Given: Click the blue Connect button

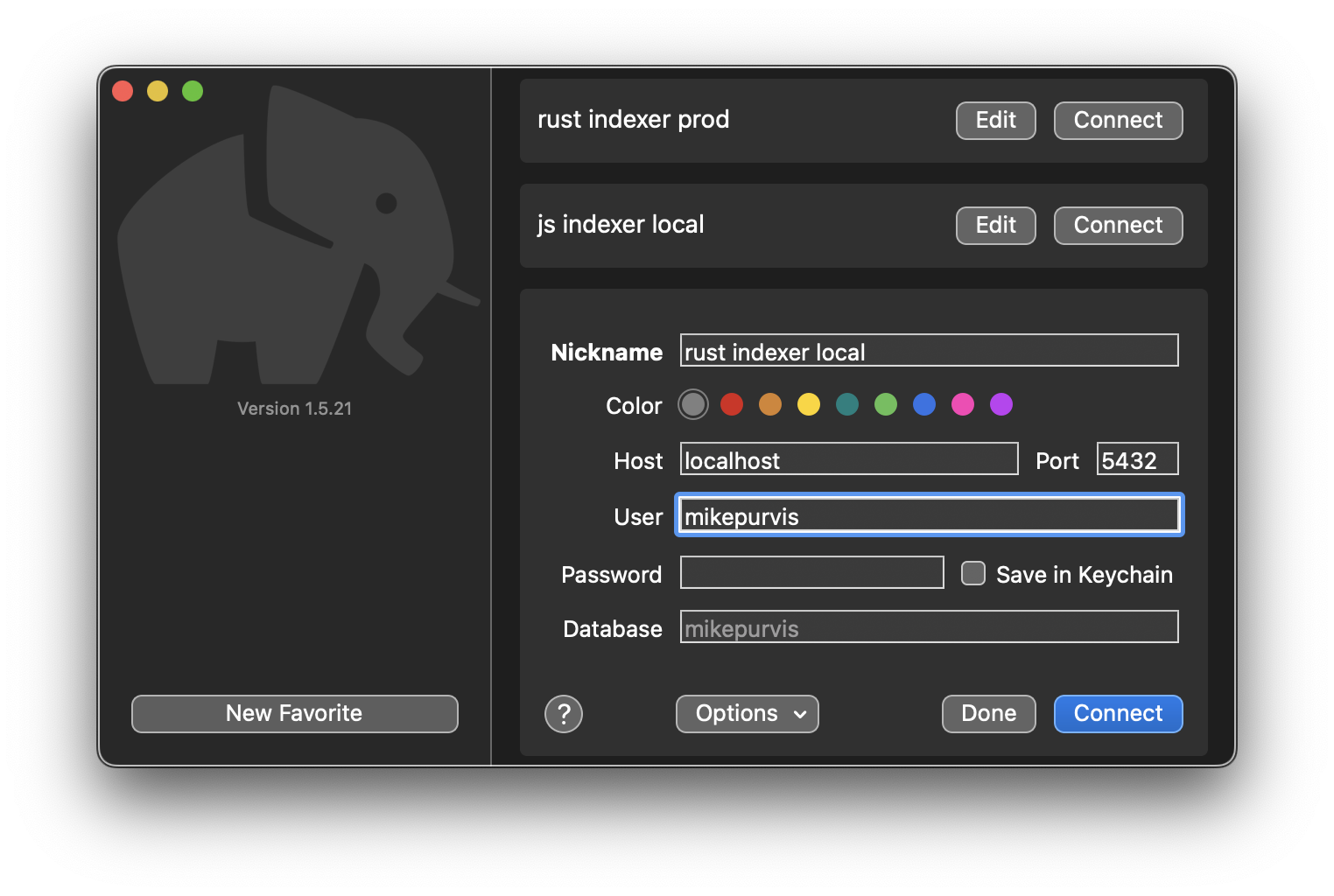Looking at the screenshot, I should pyautogui.click(x=1119, y=714).
